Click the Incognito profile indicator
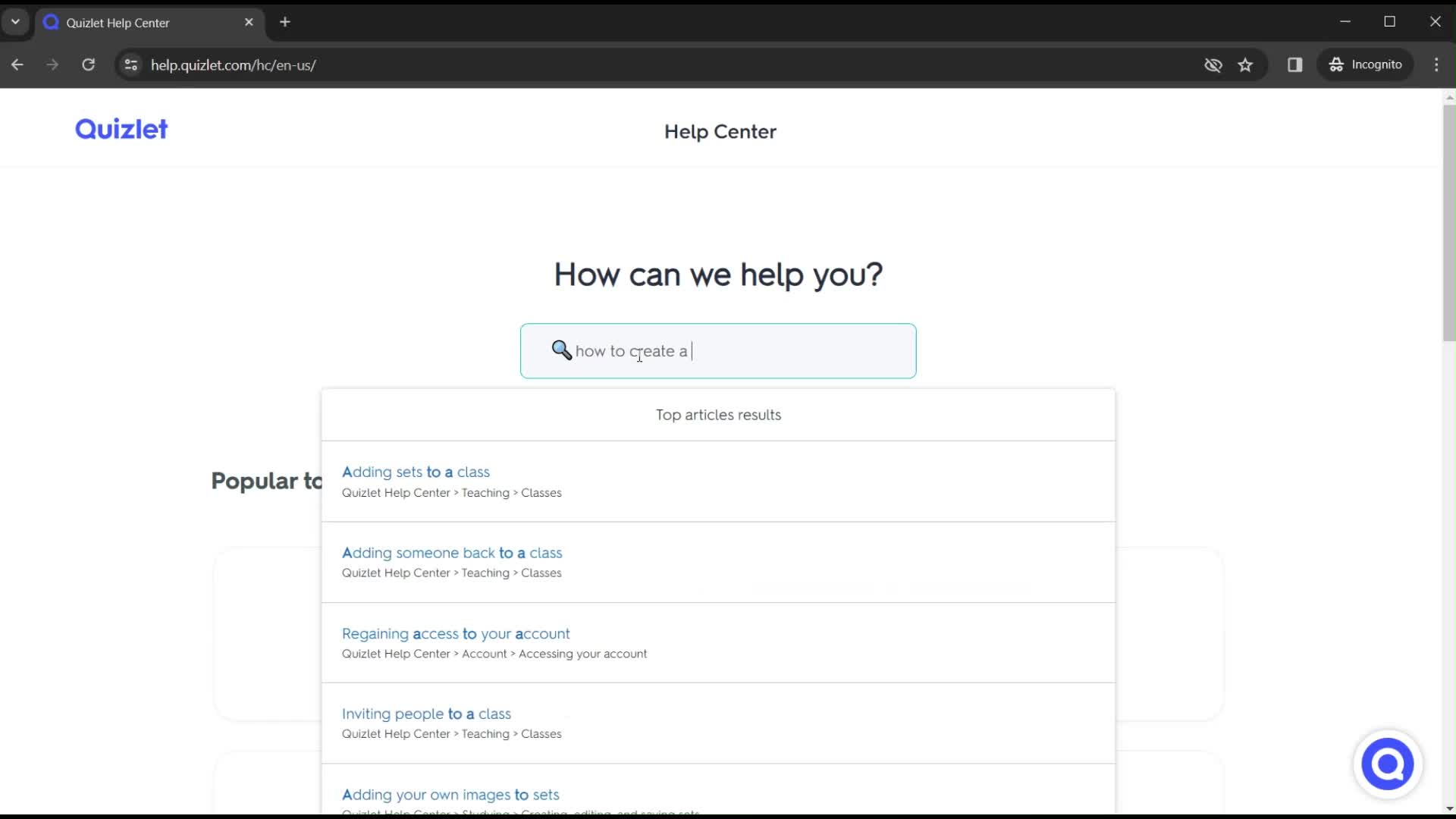 tap(1366, 64)
